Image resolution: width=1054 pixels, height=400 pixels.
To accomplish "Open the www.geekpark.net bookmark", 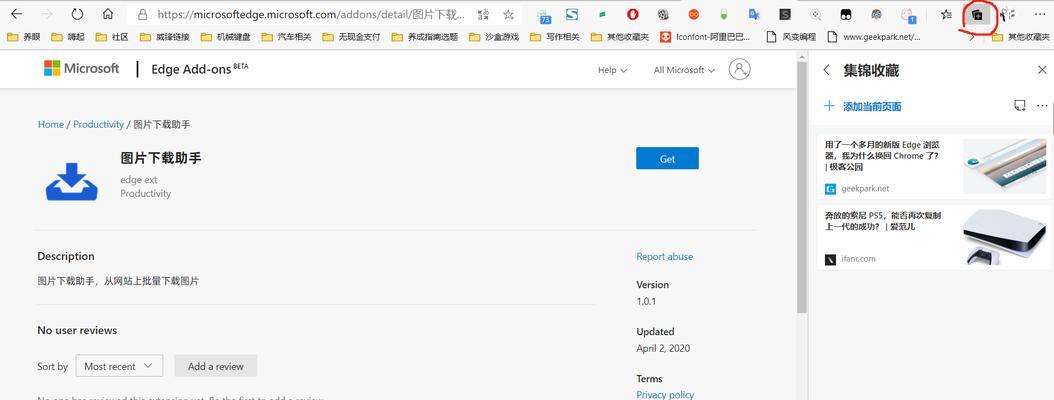I will (x=874, y=37).
